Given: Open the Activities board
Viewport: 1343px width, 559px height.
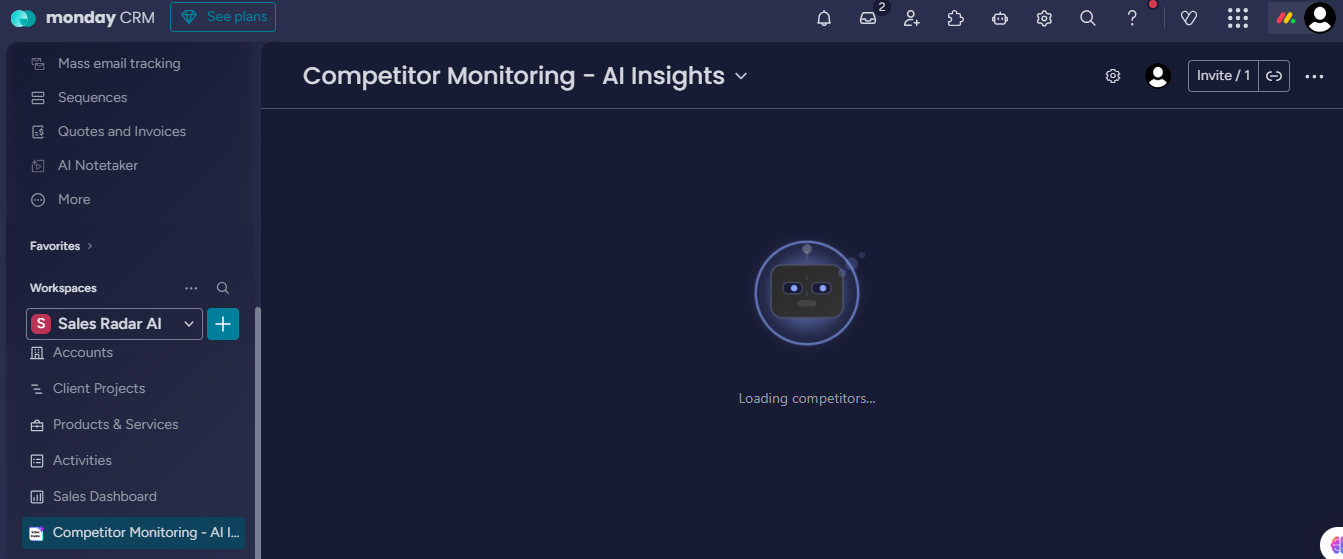Looking at the screenshot, I should click(82, 460).
